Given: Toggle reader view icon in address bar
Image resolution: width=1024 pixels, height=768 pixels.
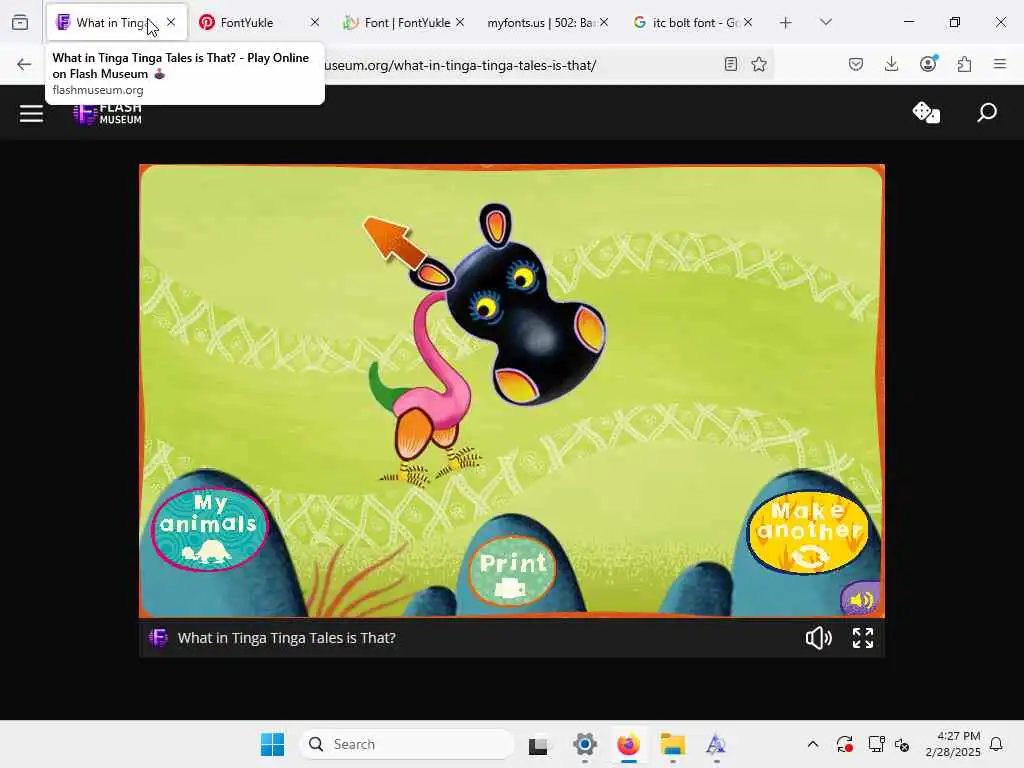Looking at the screenshot, I should (731, 64).
